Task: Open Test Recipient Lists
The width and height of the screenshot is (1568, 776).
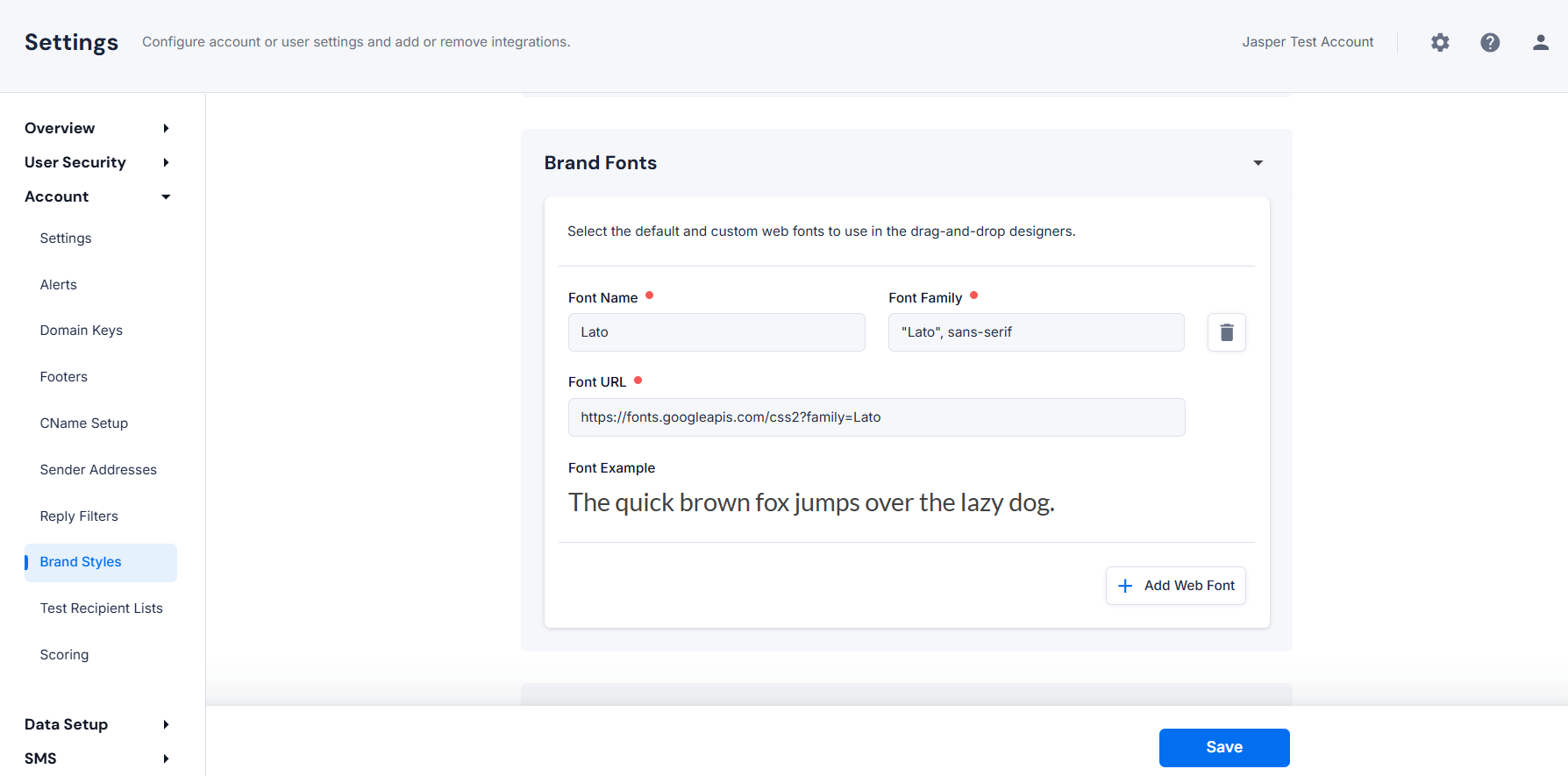Action: pos(102,609)
